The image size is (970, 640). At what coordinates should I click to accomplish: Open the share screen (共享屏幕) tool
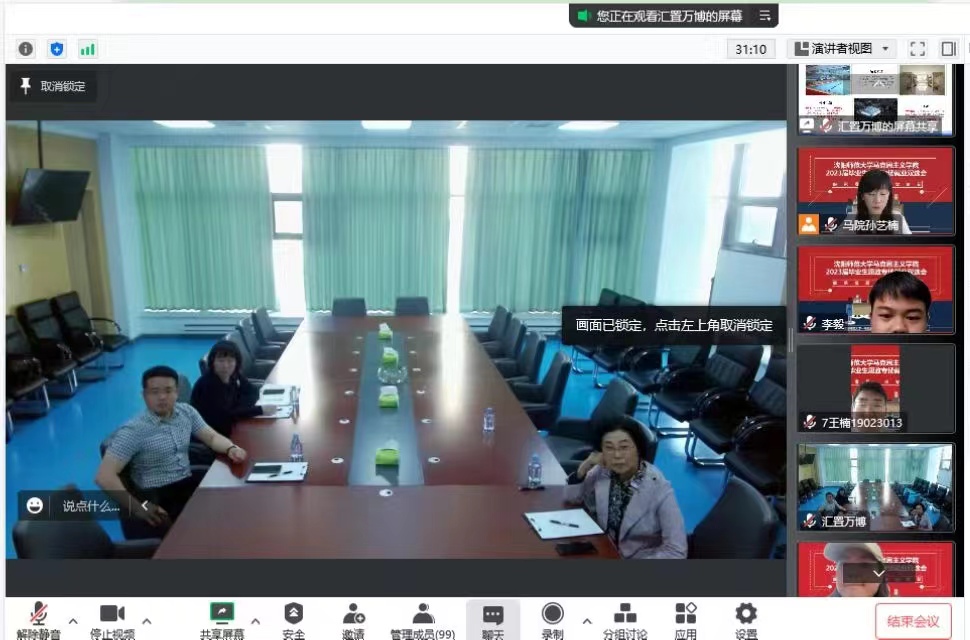222,617
